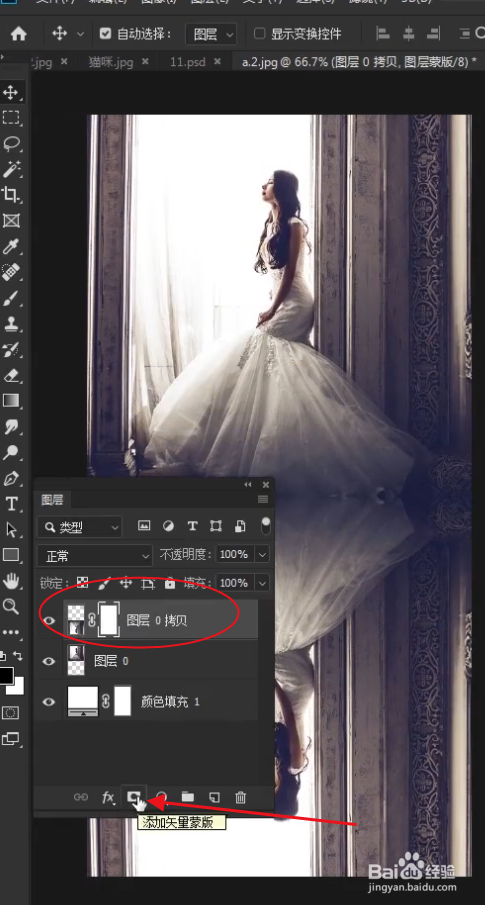Align horizontal centers in options bar
The image size is (485, 905).
[409, 34]
